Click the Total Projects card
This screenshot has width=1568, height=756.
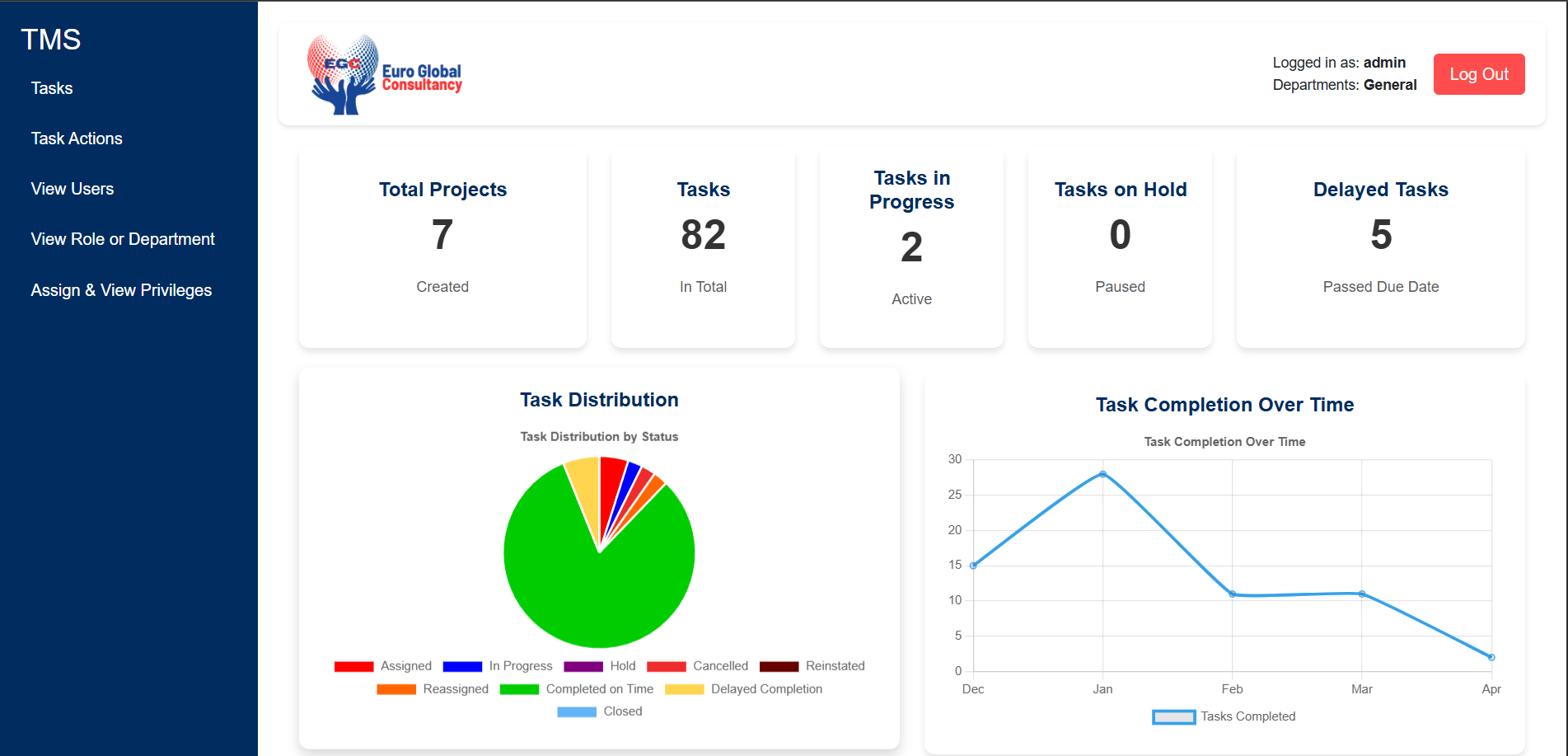[x=442, y=247]
